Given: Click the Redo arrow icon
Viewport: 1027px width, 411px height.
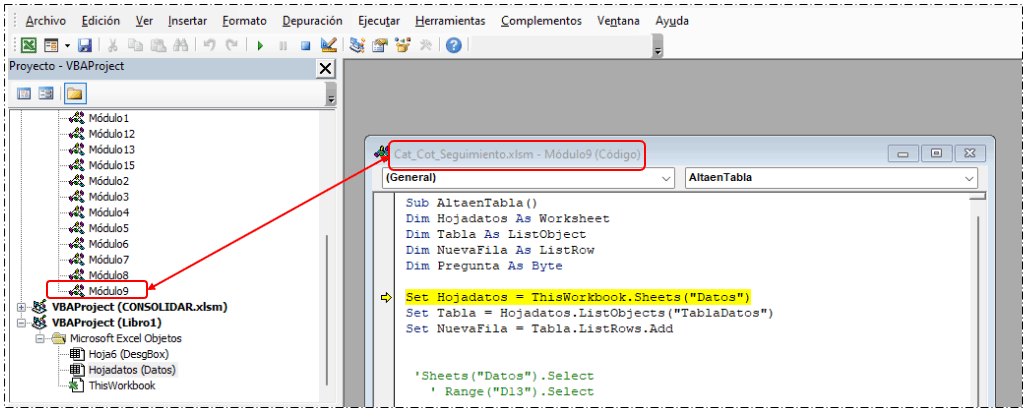Looking at the screenshot, I should tap(231, 45).
